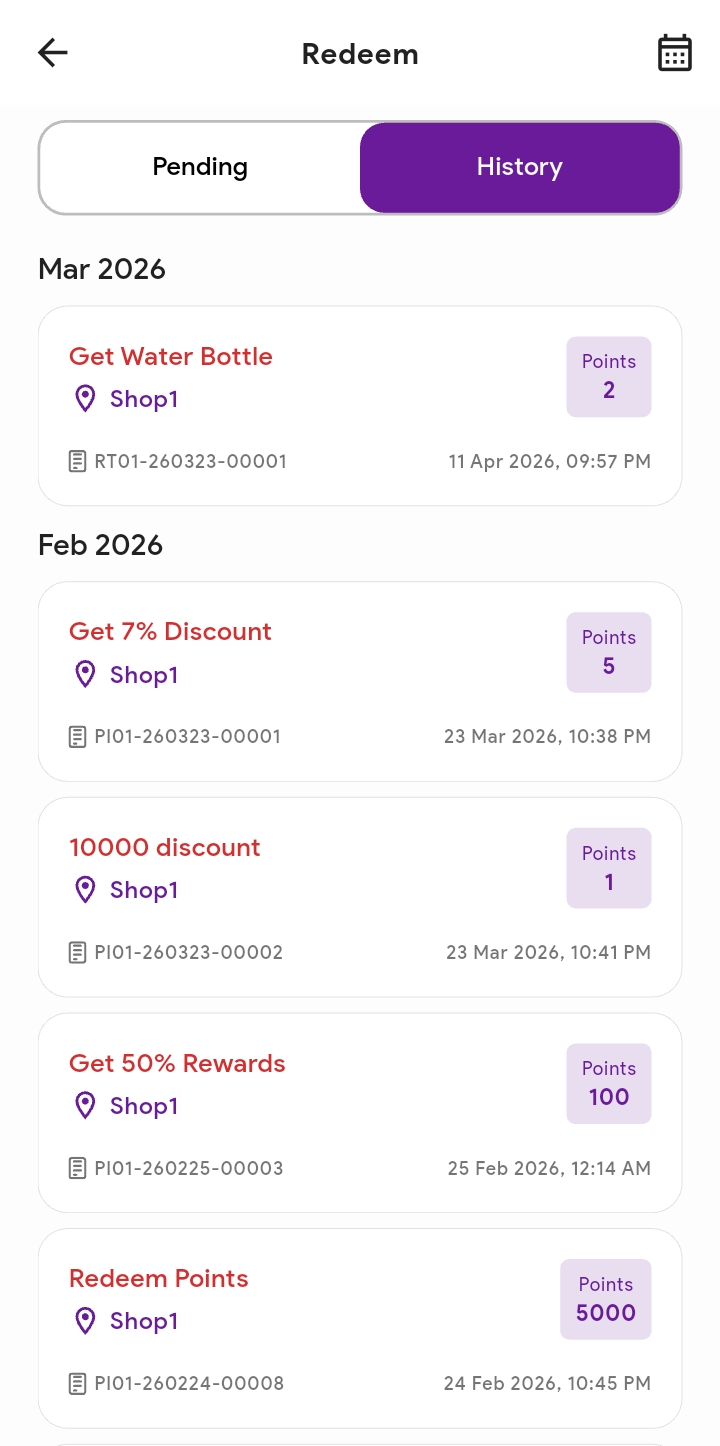Tap location pin on Get 7% Discount card

[86, 675]
